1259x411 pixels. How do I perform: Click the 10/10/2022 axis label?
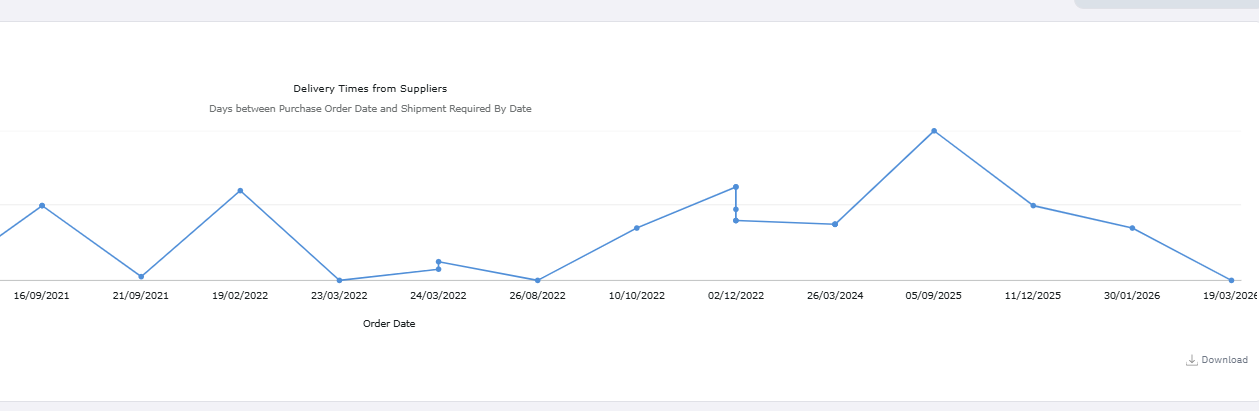(637, 296)
